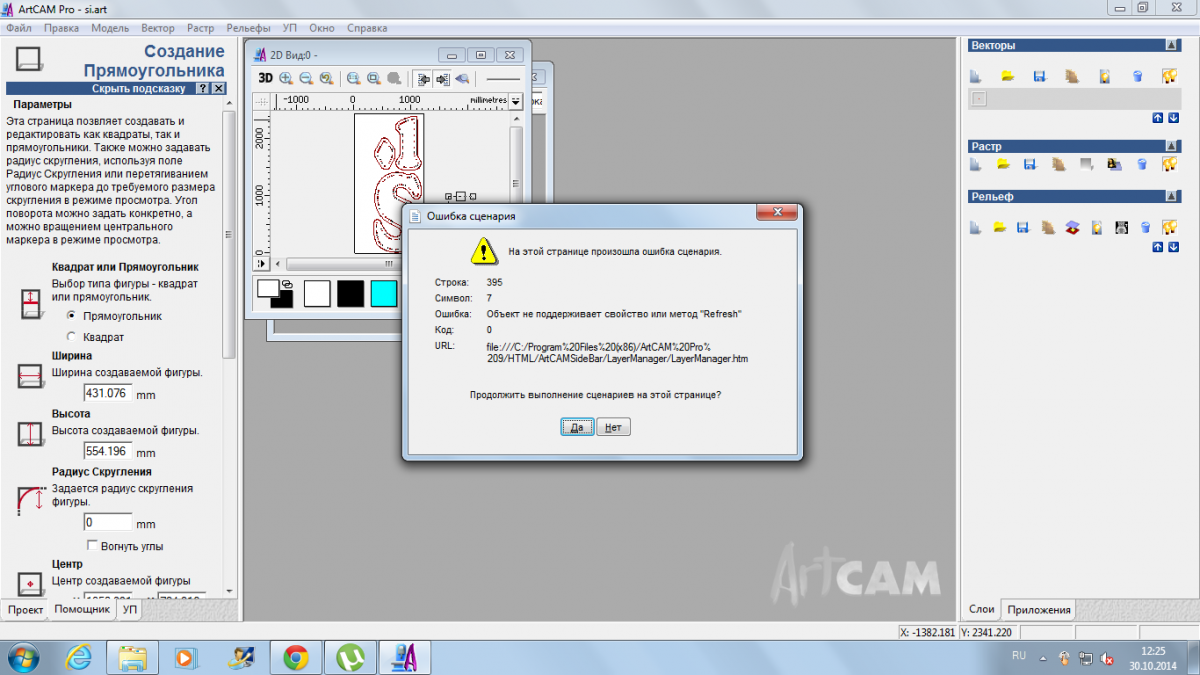Move vector layer up in Векторы panel
The width and height of the screenshot is (1200, 675).
[x=1158, y=118]
